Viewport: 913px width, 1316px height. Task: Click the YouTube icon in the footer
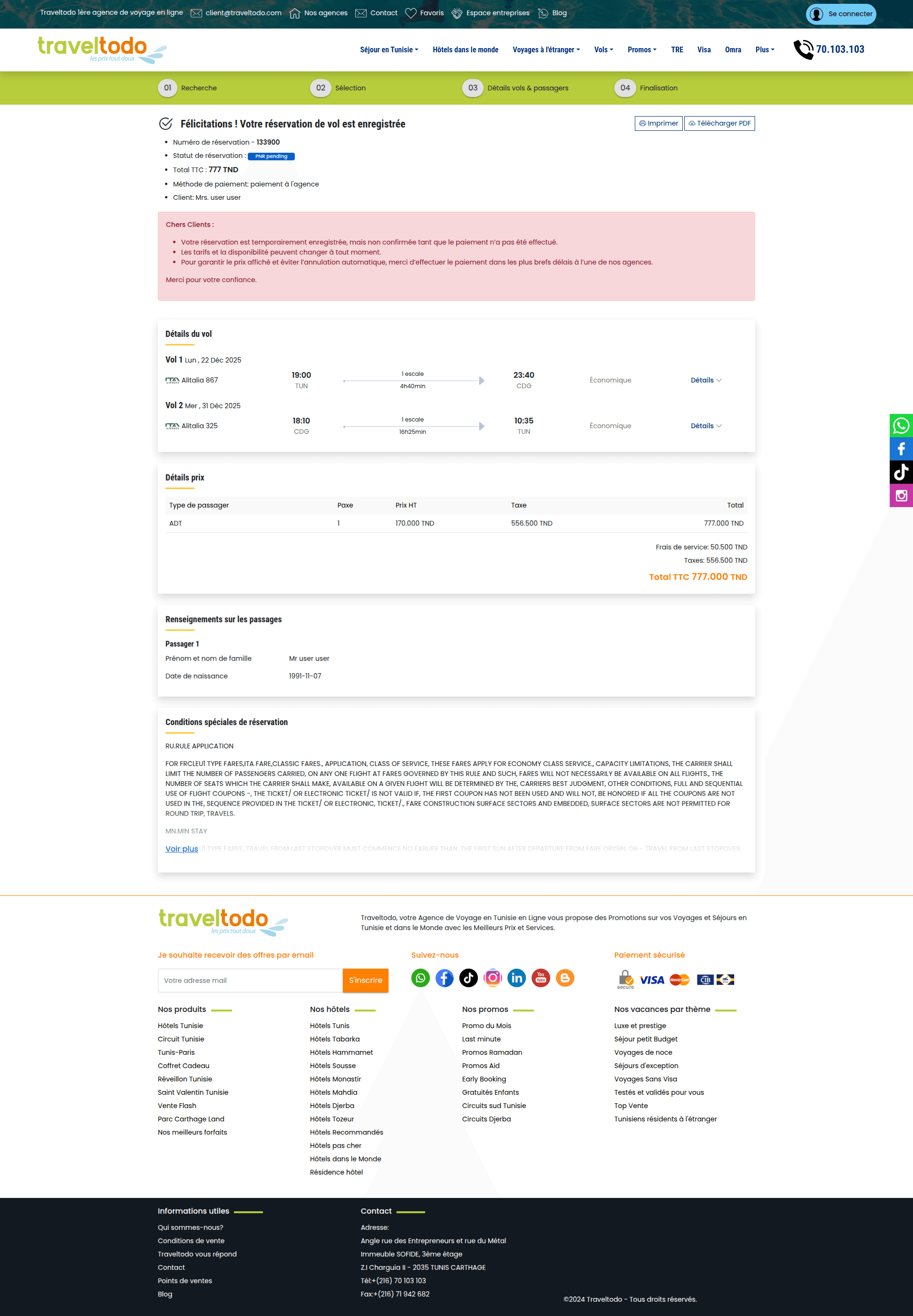coord(541,978)
